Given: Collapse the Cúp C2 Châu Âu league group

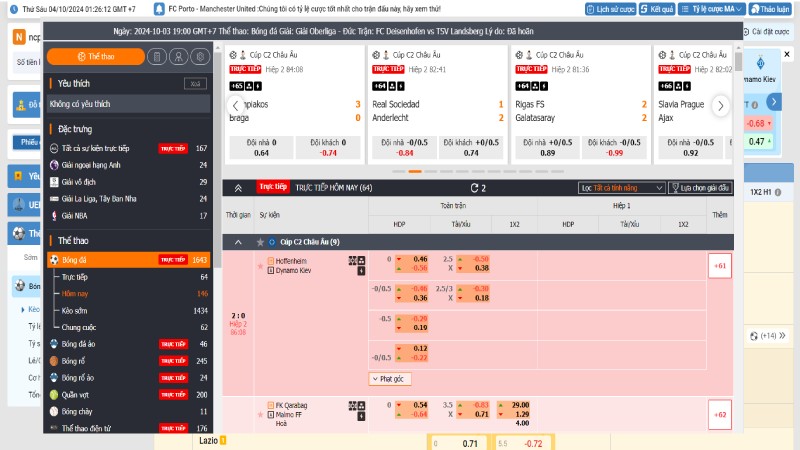Looking at the screenshot, I should (238, 242).
